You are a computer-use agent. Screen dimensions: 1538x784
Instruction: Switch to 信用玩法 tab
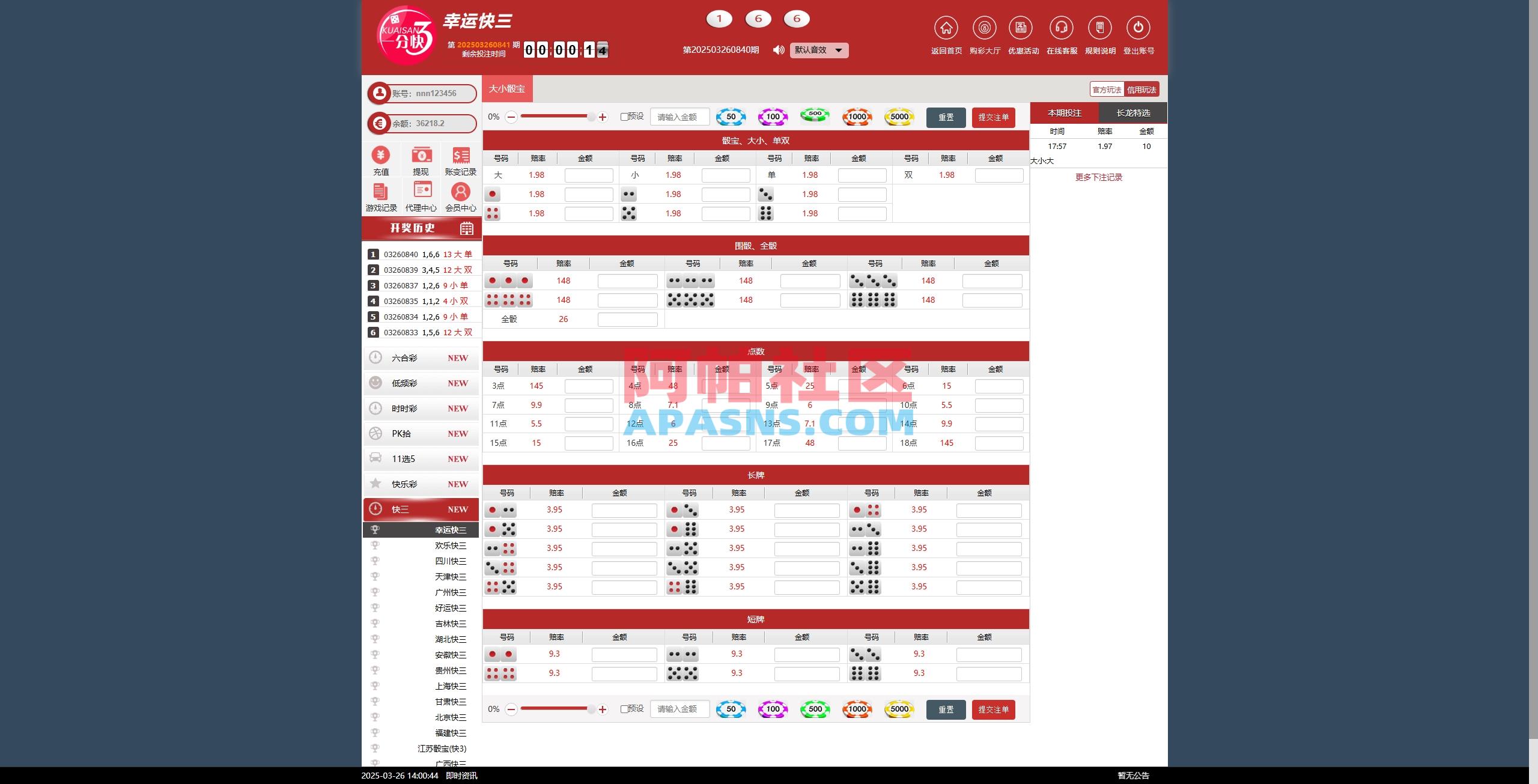[1142, 89]
